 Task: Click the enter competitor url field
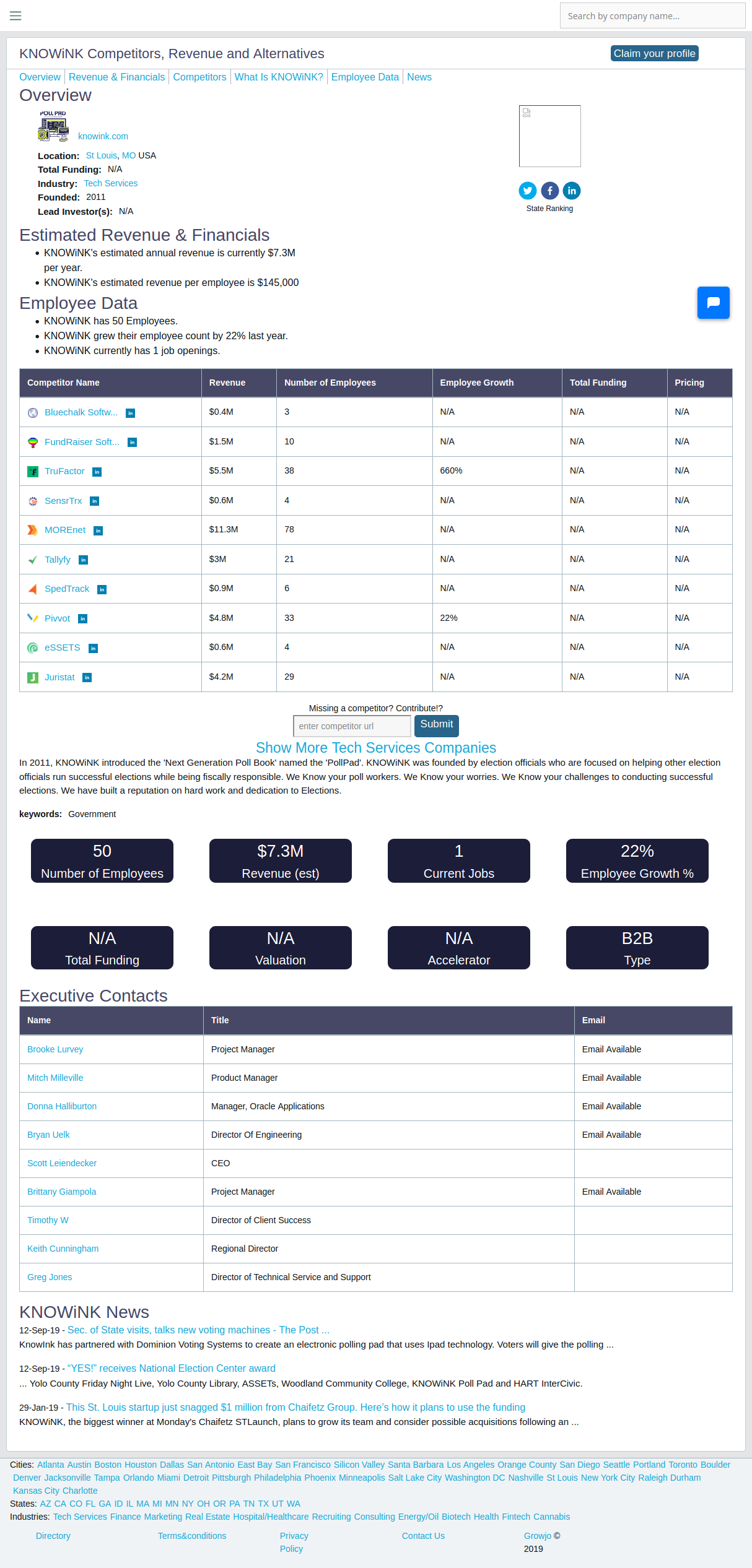pyautogui.click(x=352, y=726)
